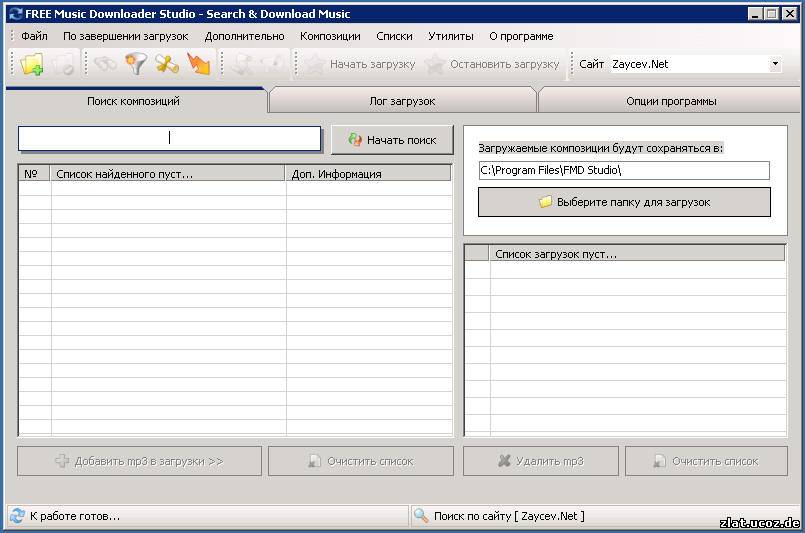The width and height of the screenshot is (805, 533).
Task: Open the Списки menu
Action: pyautogui.click(x=394, y=36)
